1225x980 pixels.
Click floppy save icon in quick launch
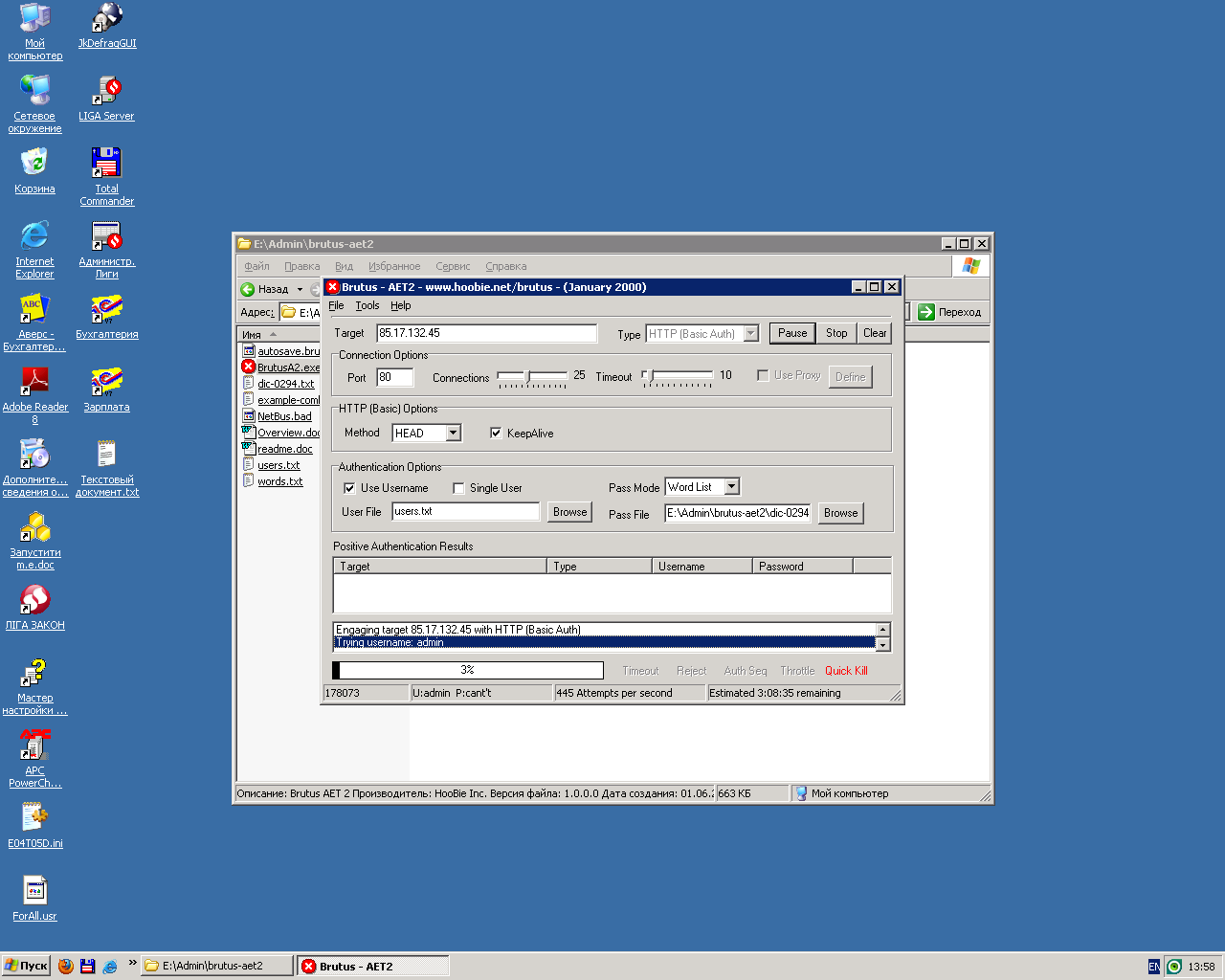coord(88,966)
